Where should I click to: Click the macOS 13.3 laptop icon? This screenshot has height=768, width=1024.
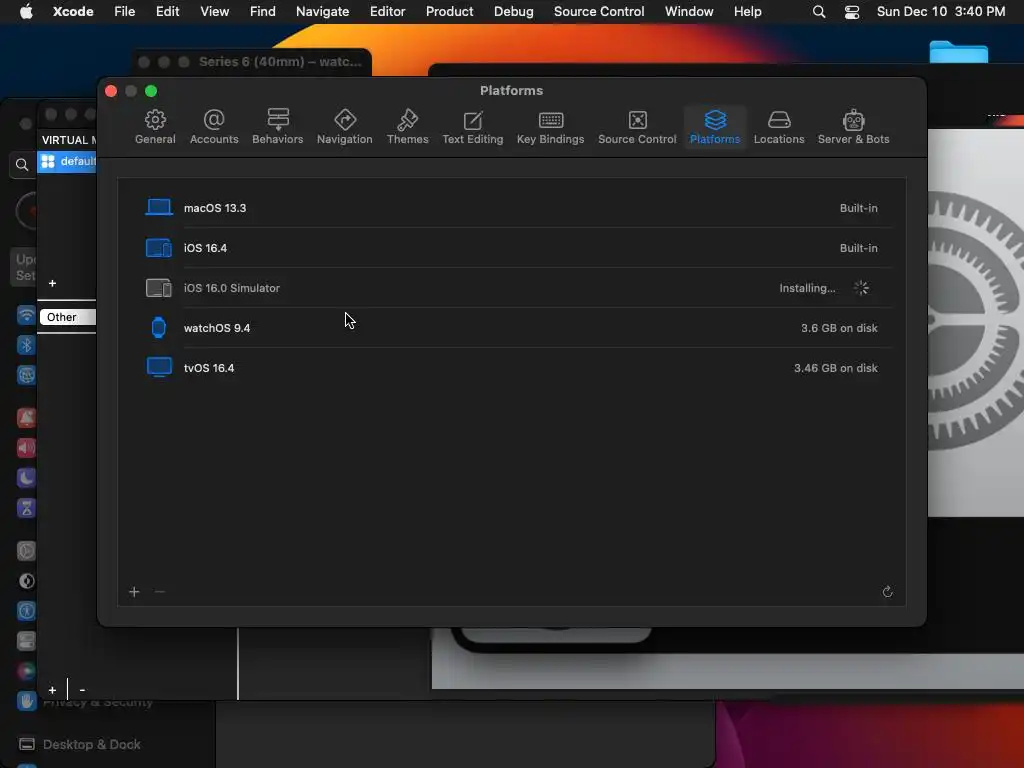[x=159, y=208]
